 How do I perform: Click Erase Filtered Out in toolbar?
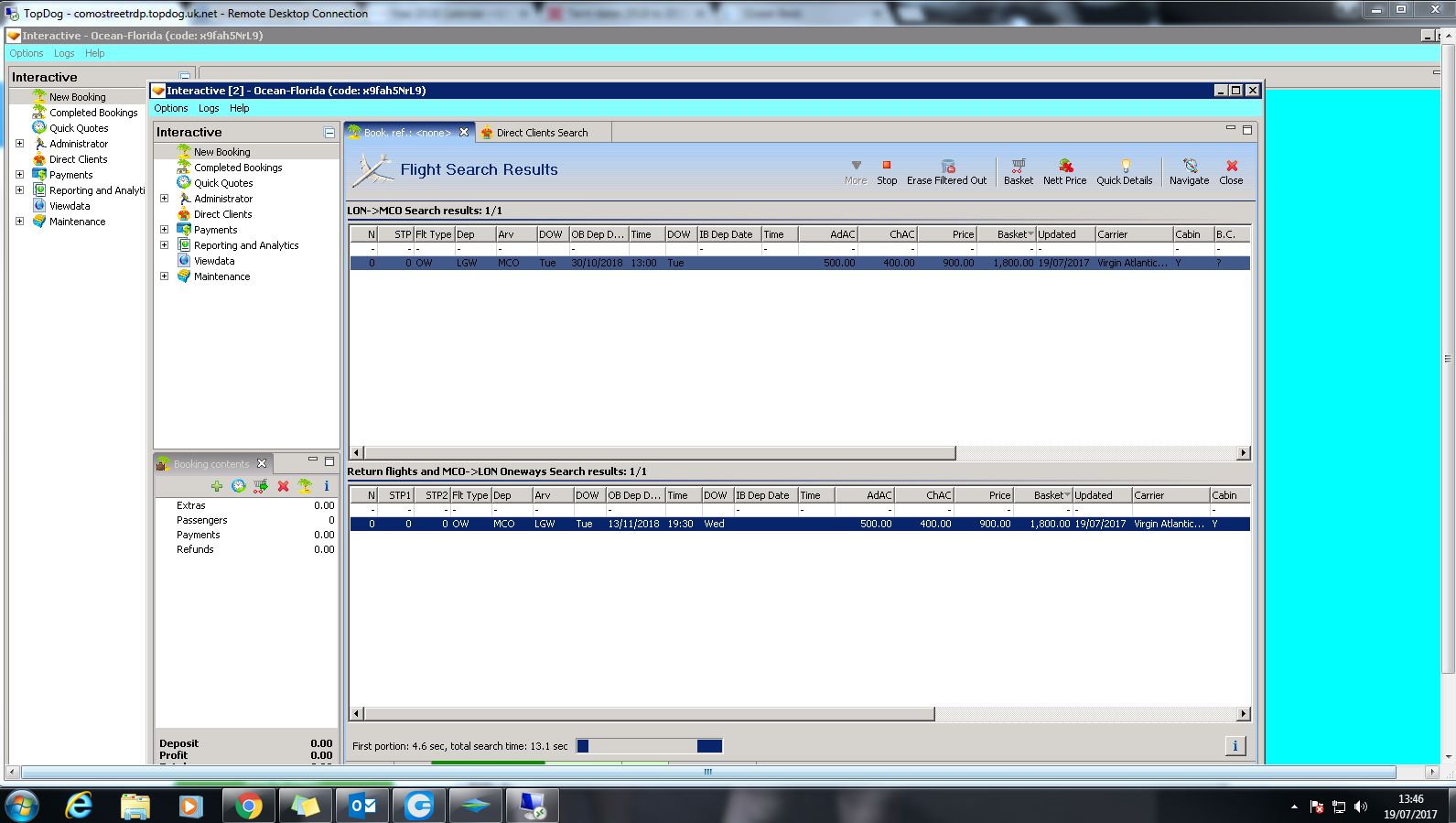(x=946, y=172)
